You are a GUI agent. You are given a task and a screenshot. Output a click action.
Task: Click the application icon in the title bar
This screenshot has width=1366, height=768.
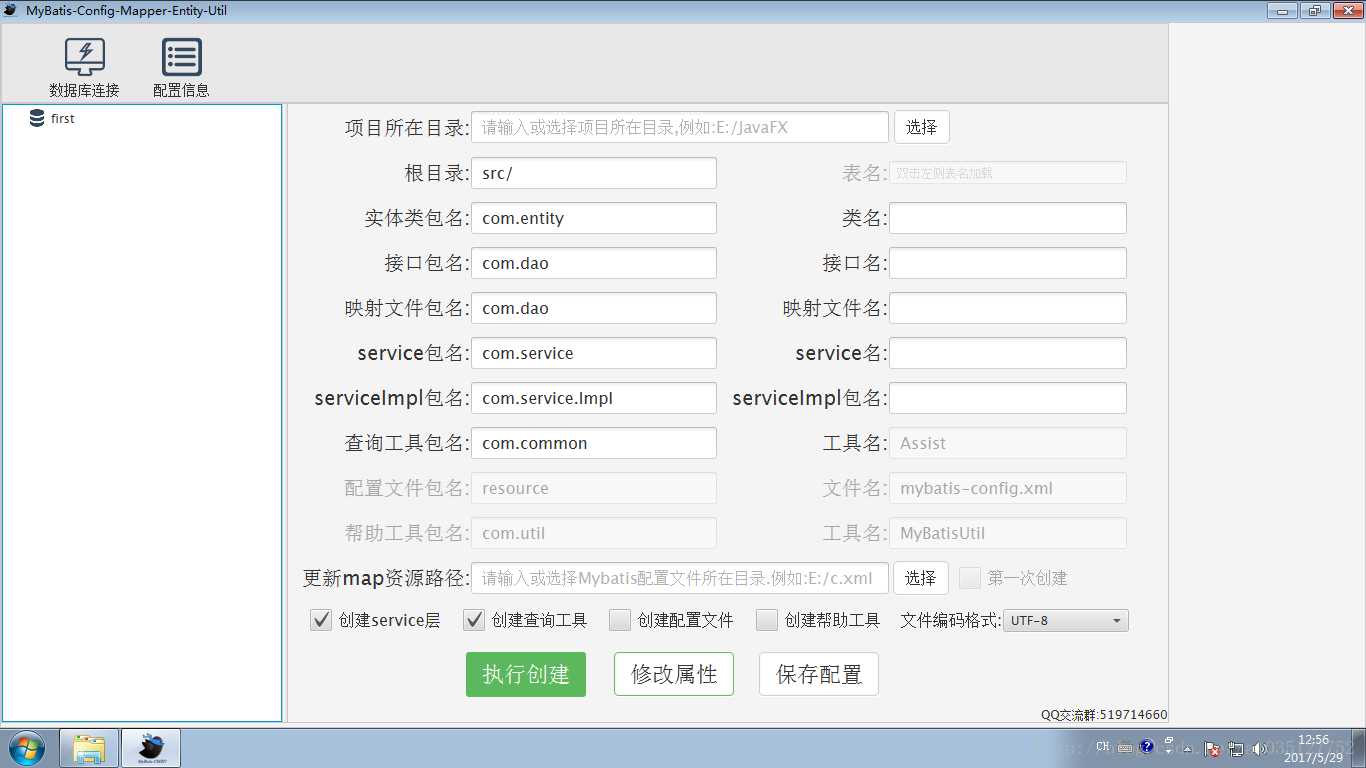11,10
